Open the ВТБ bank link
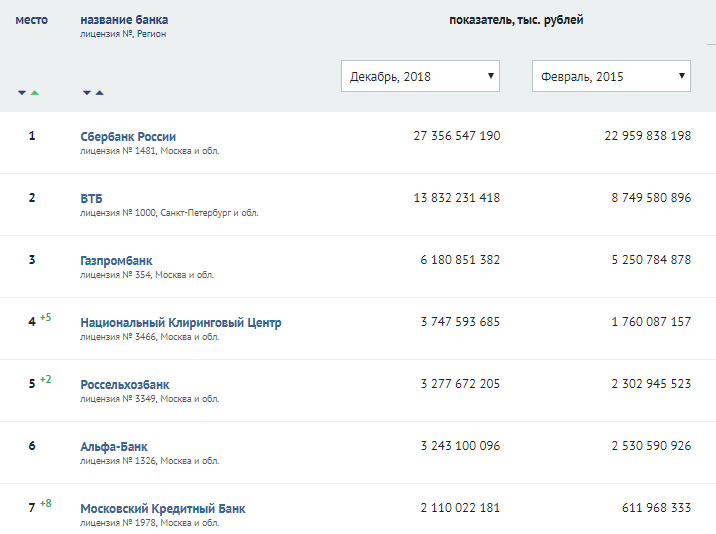Image resolution: width=716 pixels, height=534 pixels. [91, 198]
